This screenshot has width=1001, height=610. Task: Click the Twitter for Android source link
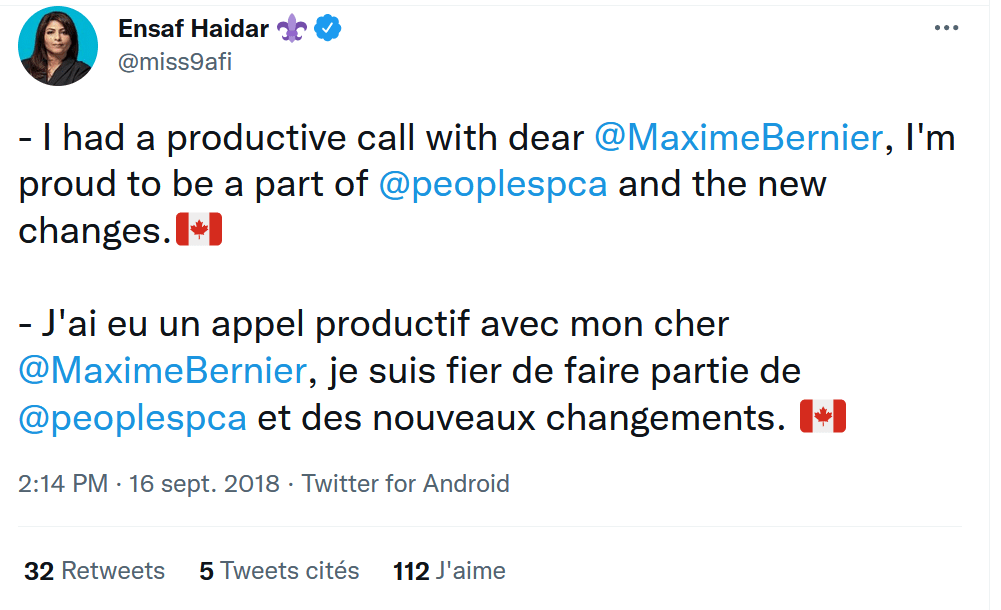[x=406, y=484]
